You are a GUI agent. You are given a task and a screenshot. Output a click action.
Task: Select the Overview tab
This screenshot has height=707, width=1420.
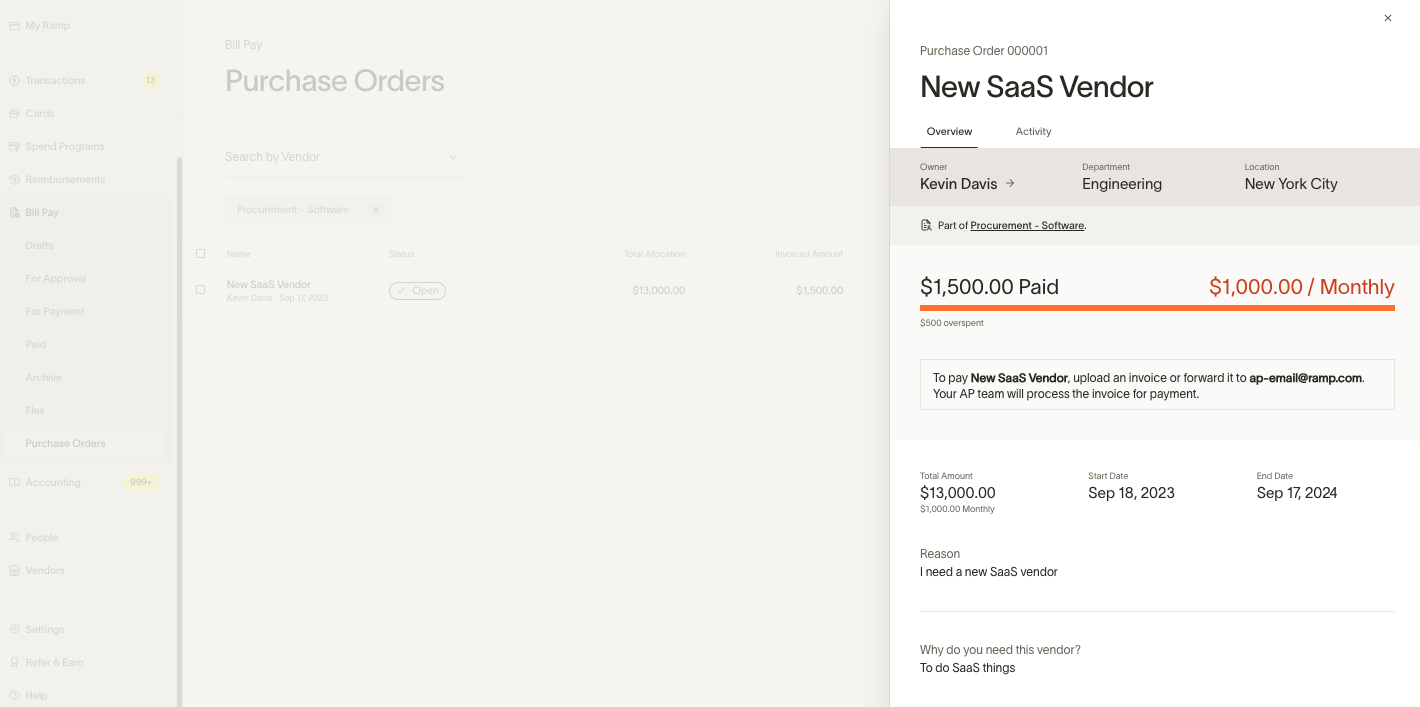(949, 132)
